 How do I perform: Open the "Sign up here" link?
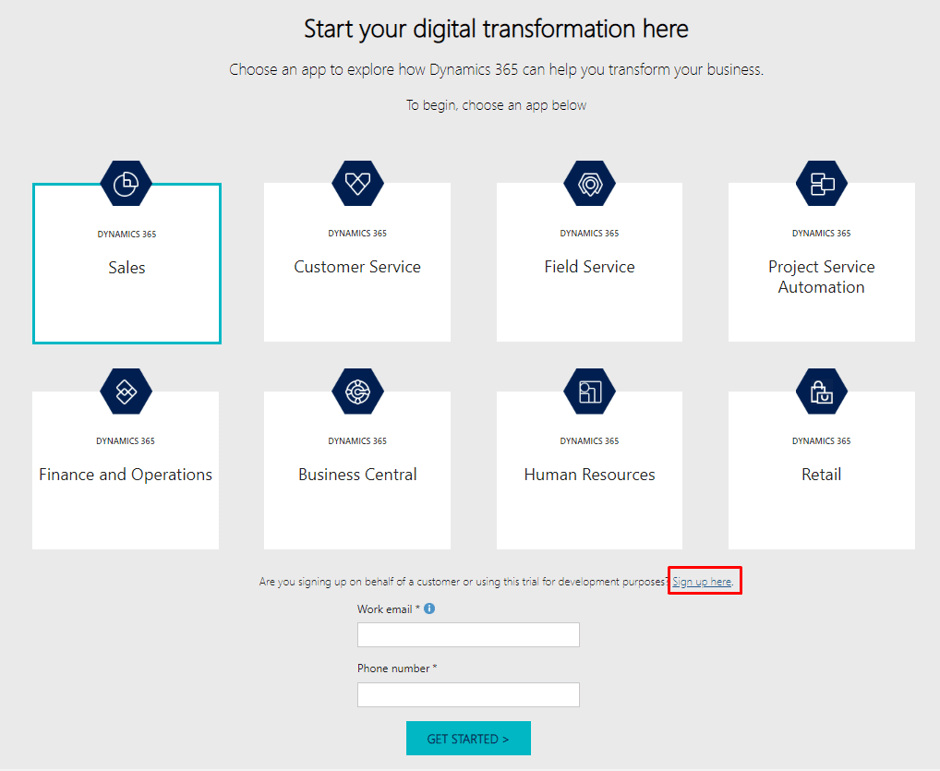pos(703,580)
